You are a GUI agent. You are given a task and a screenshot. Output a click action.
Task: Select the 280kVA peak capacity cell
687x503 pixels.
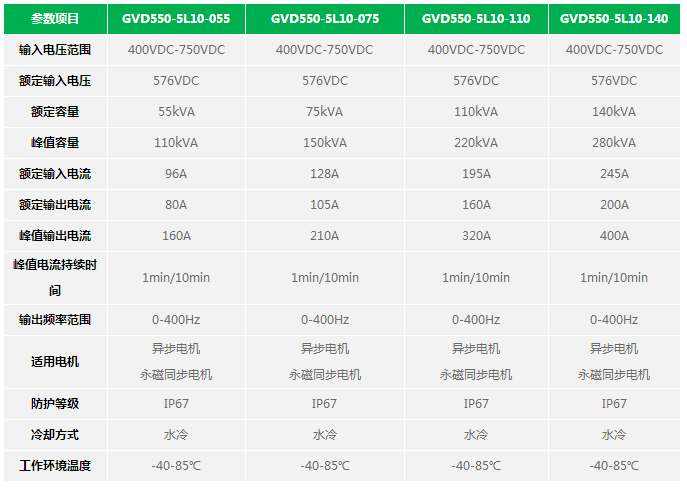[614, 143]
